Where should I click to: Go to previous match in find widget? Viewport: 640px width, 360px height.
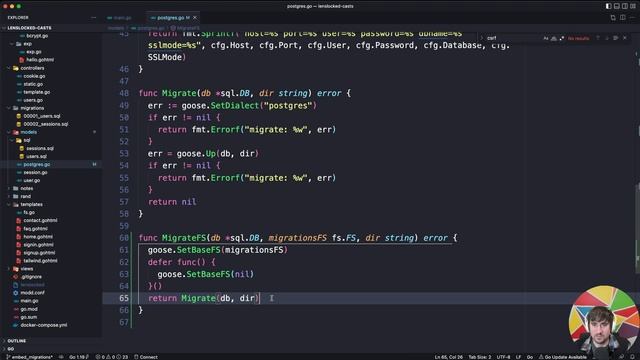coord(598,38)
